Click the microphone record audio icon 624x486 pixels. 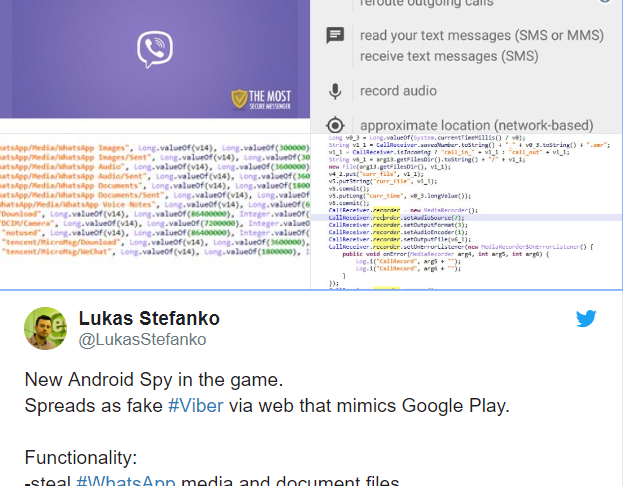pyautogui.click(x=335, y=91)
